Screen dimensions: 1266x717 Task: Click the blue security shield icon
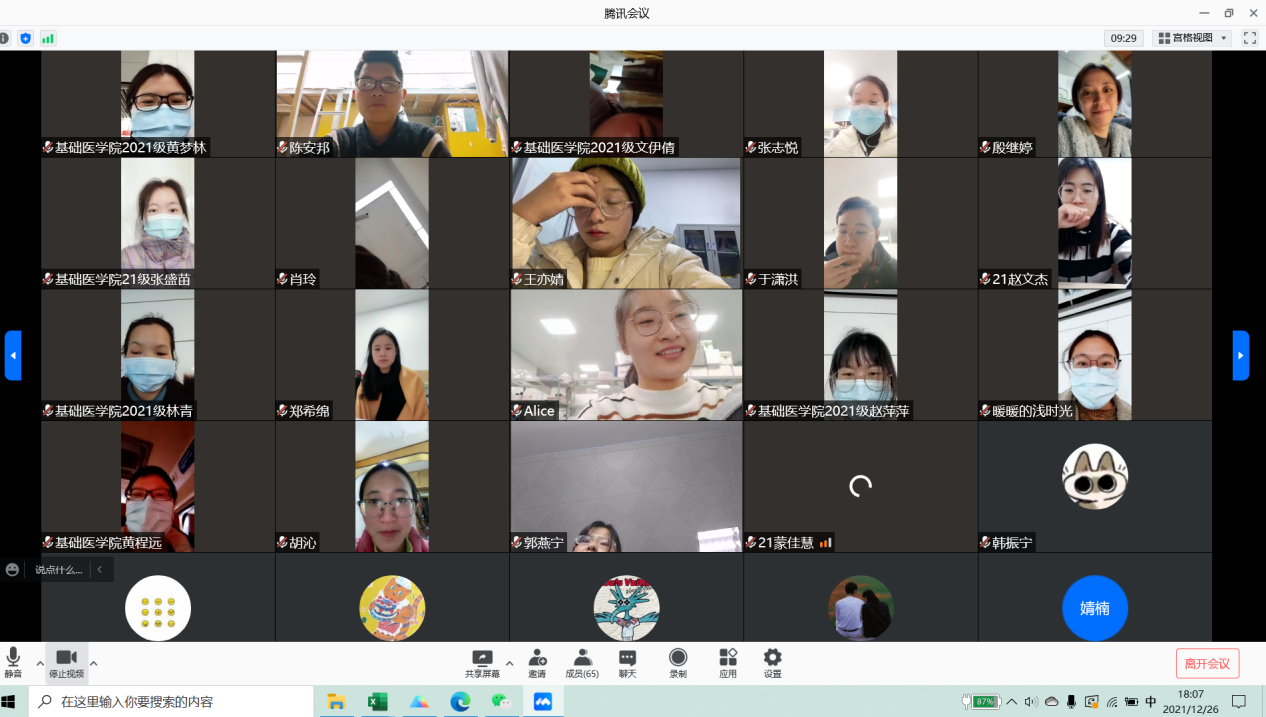[x=25, y=38]
